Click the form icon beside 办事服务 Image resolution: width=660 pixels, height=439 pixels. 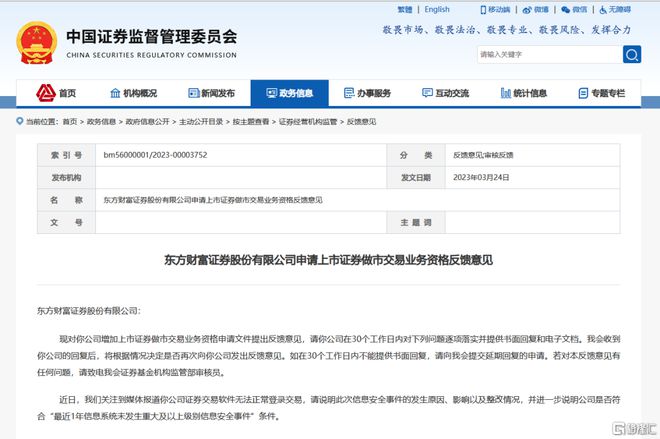tap(349, 93)
